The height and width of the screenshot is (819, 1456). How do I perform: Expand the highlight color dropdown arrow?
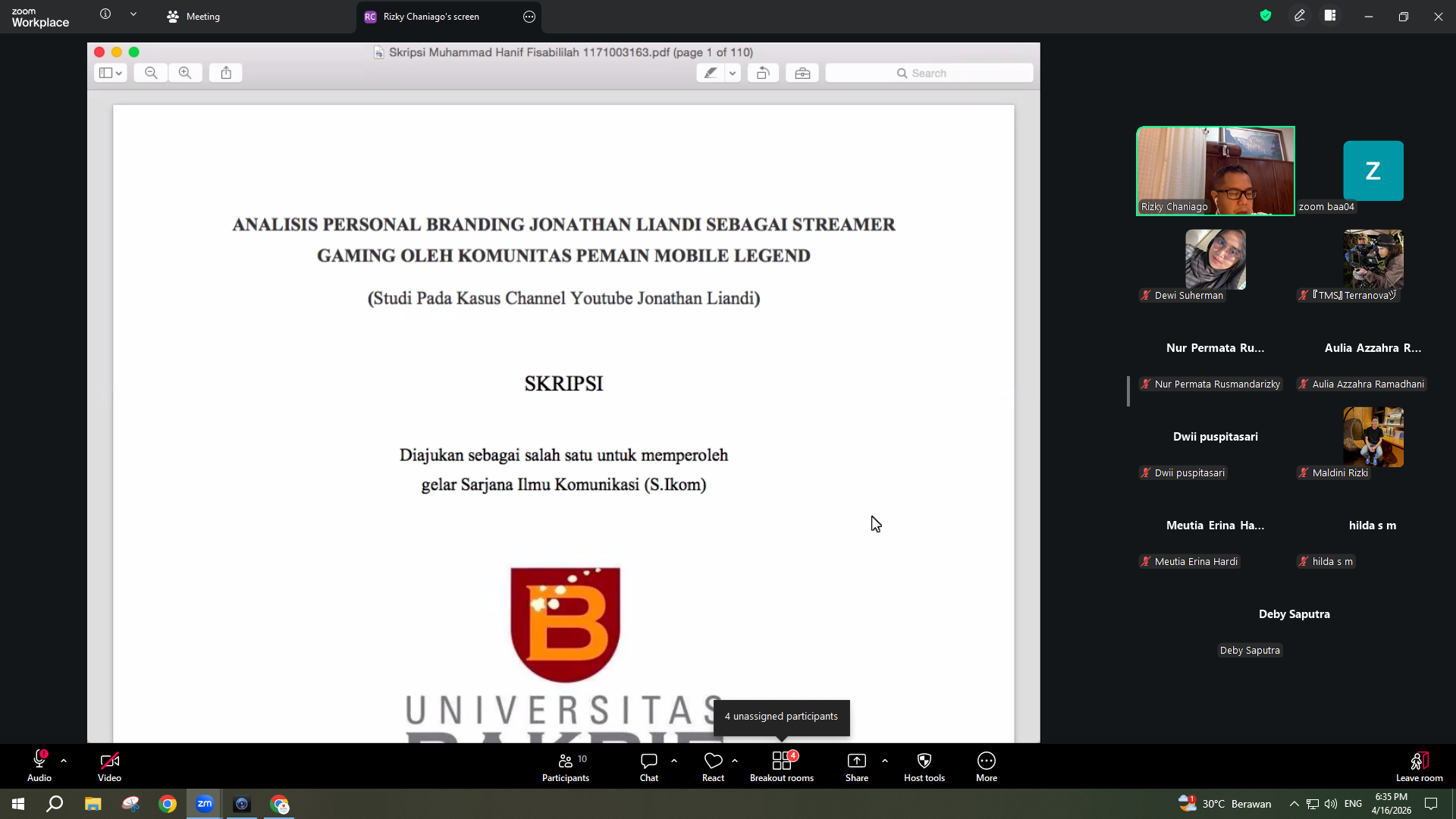733,73
